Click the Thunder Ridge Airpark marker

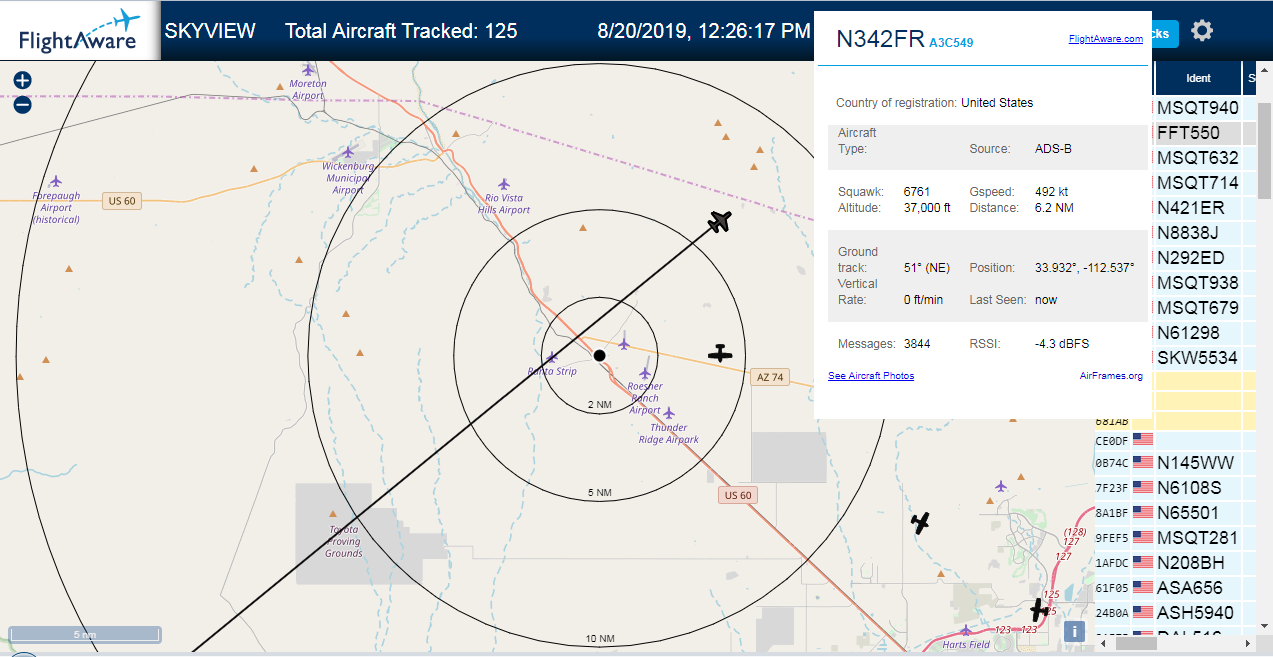pyautogui.click(x=668, y=413)
